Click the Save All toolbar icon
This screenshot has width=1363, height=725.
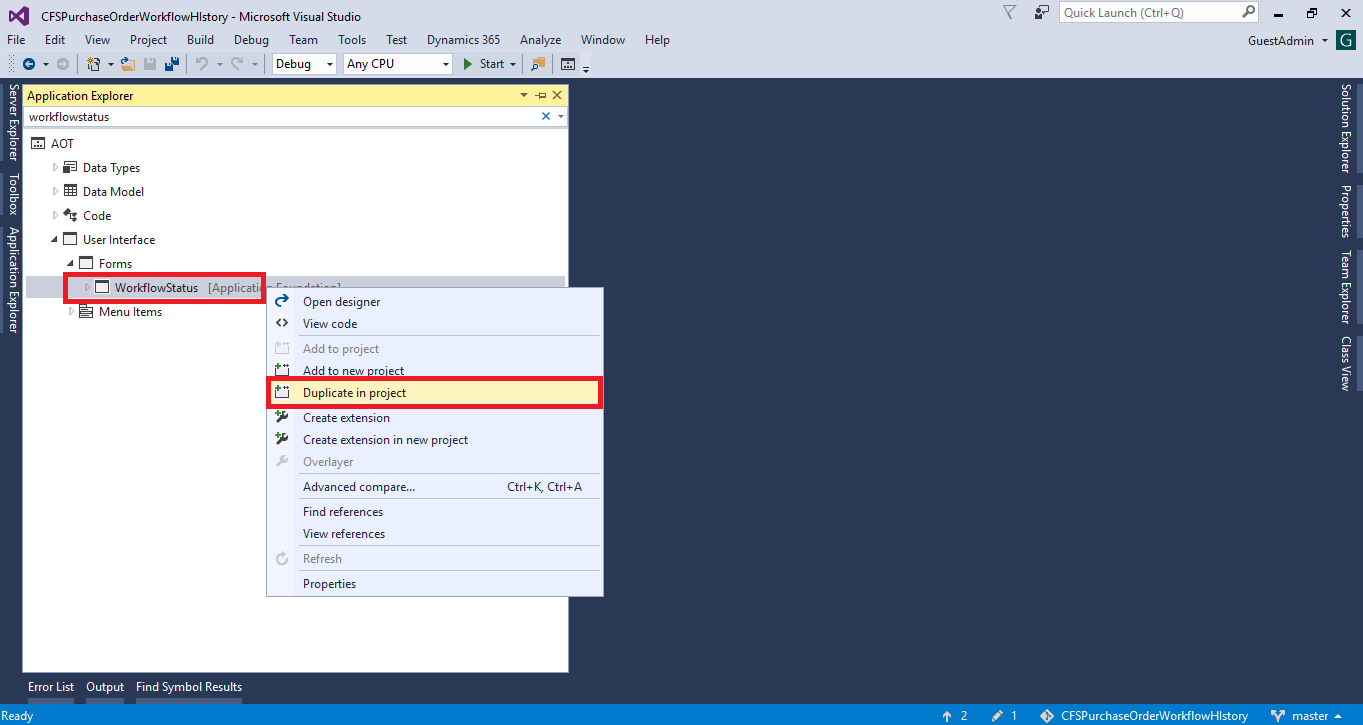172,64
